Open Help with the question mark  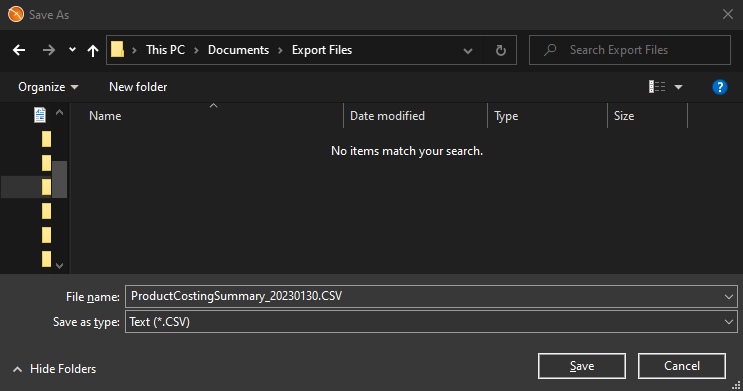coord(719,87)
